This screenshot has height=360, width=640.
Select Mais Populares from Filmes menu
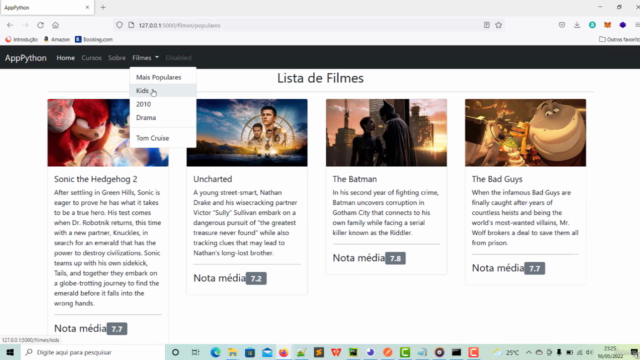pos(163,77)
